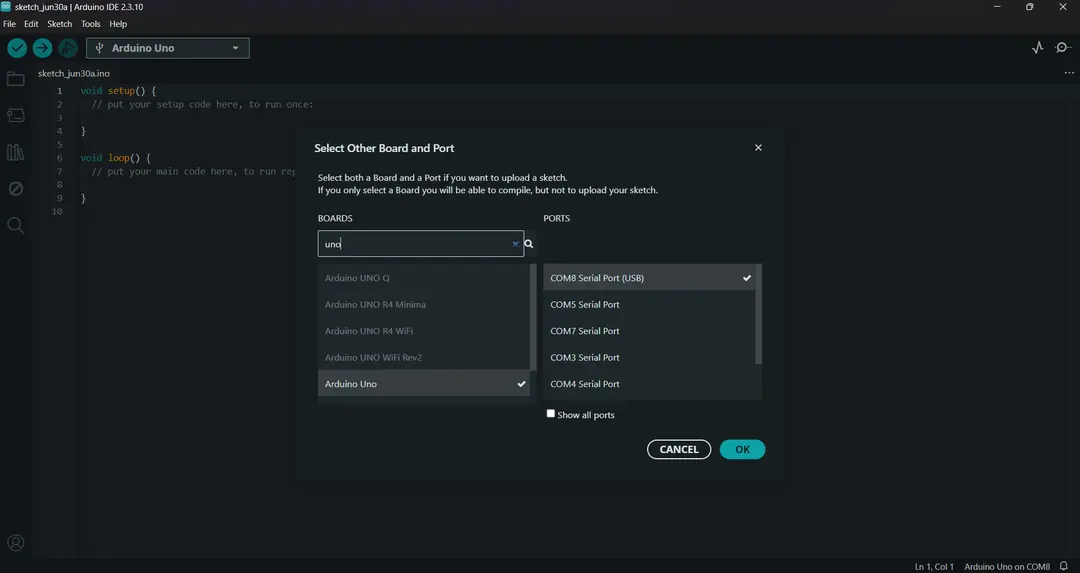The height and width of the screenshot is (573, 1080).
Task: Open the File menu
Action: click(x=10, y=23)
